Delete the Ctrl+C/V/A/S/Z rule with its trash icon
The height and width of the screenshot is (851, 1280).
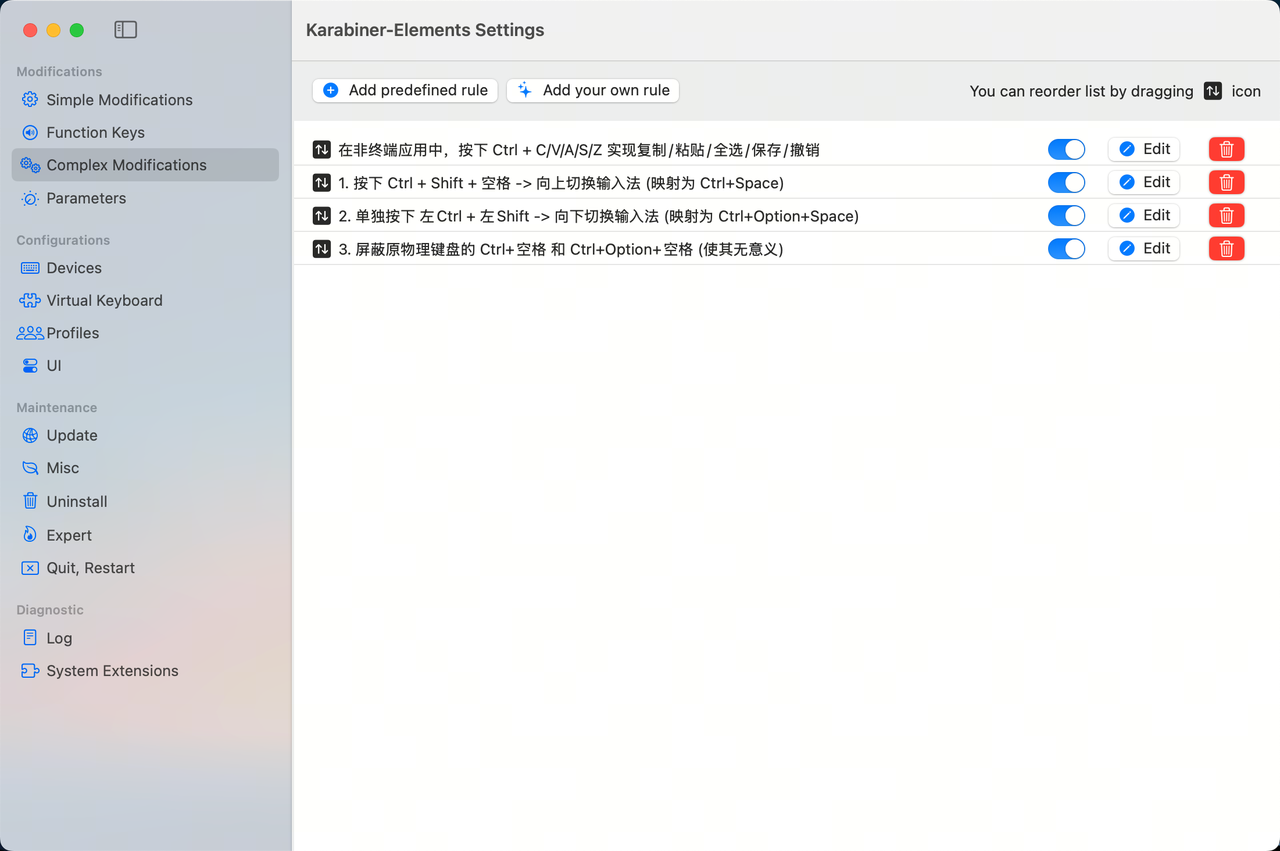tap(1226, 149)
